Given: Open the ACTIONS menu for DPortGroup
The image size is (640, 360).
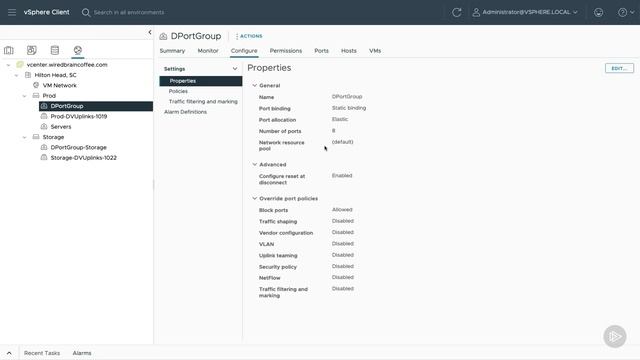Looking at the screenshot, I should click(x=249, y=36).
